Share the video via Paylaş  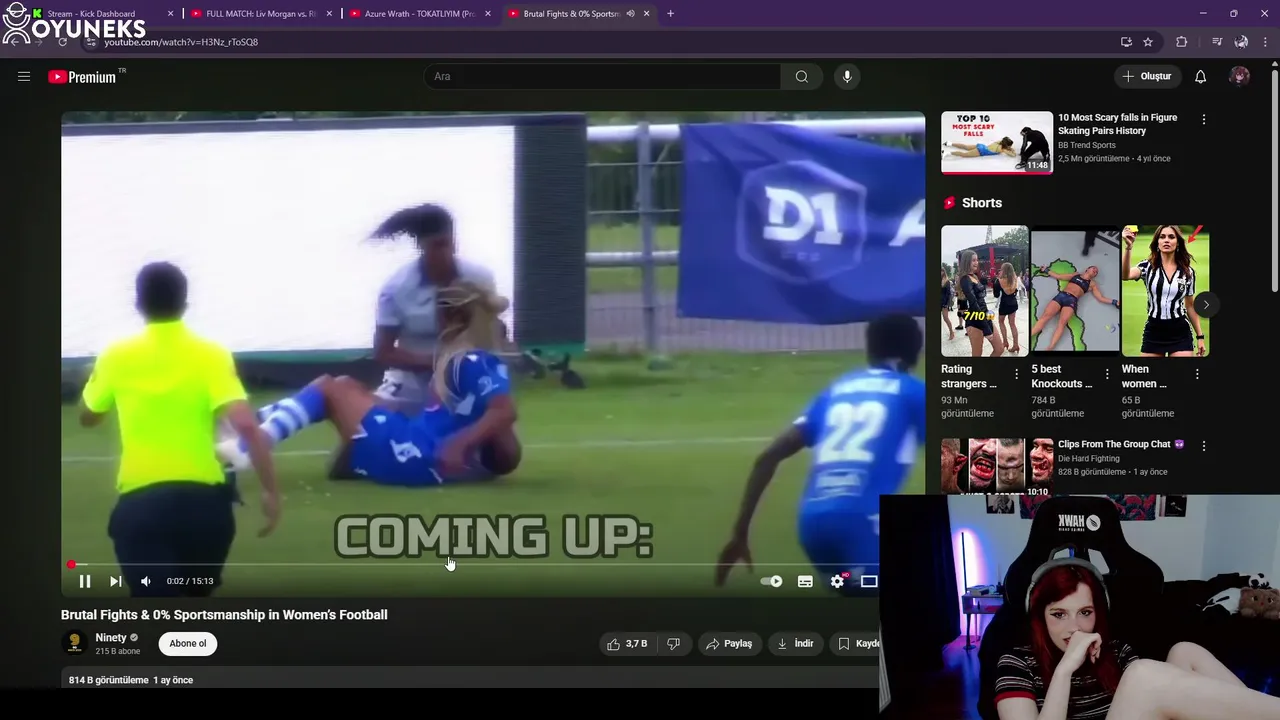729,644
